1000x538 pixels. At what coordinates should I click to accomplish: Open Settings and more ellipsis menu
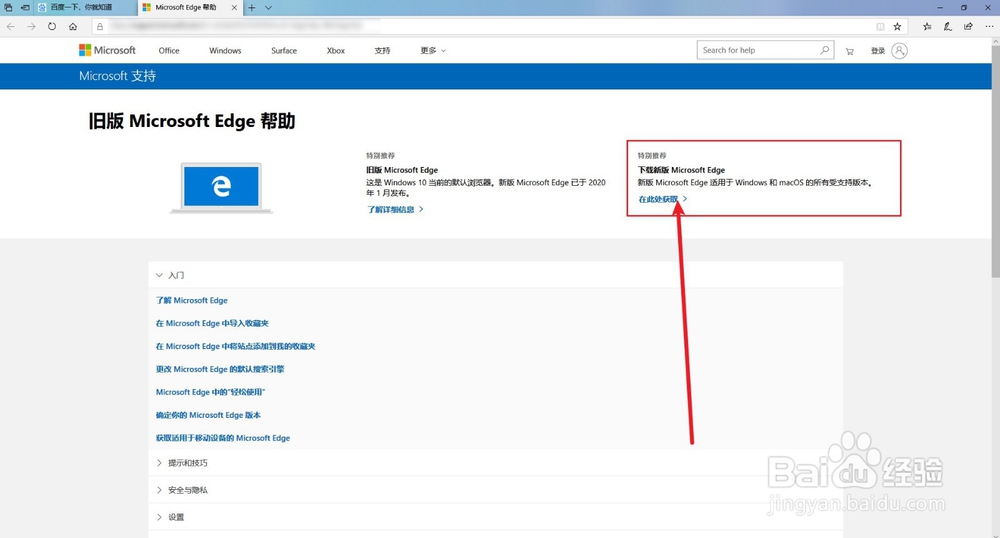click(x=989, y=26)
